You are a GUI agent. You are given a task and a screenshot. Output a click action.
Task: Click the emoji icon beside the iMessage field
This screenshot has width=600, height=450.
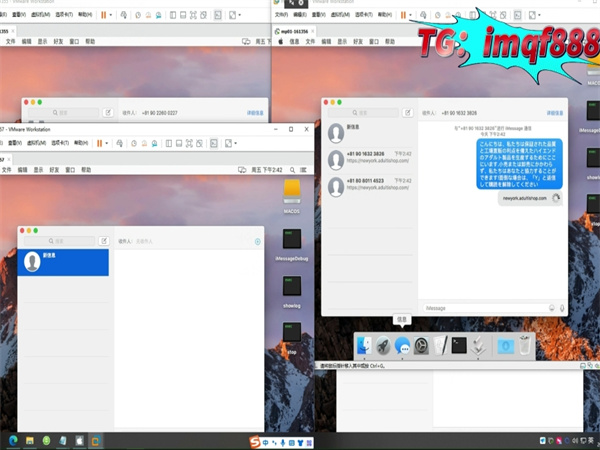tap(551, 307)
